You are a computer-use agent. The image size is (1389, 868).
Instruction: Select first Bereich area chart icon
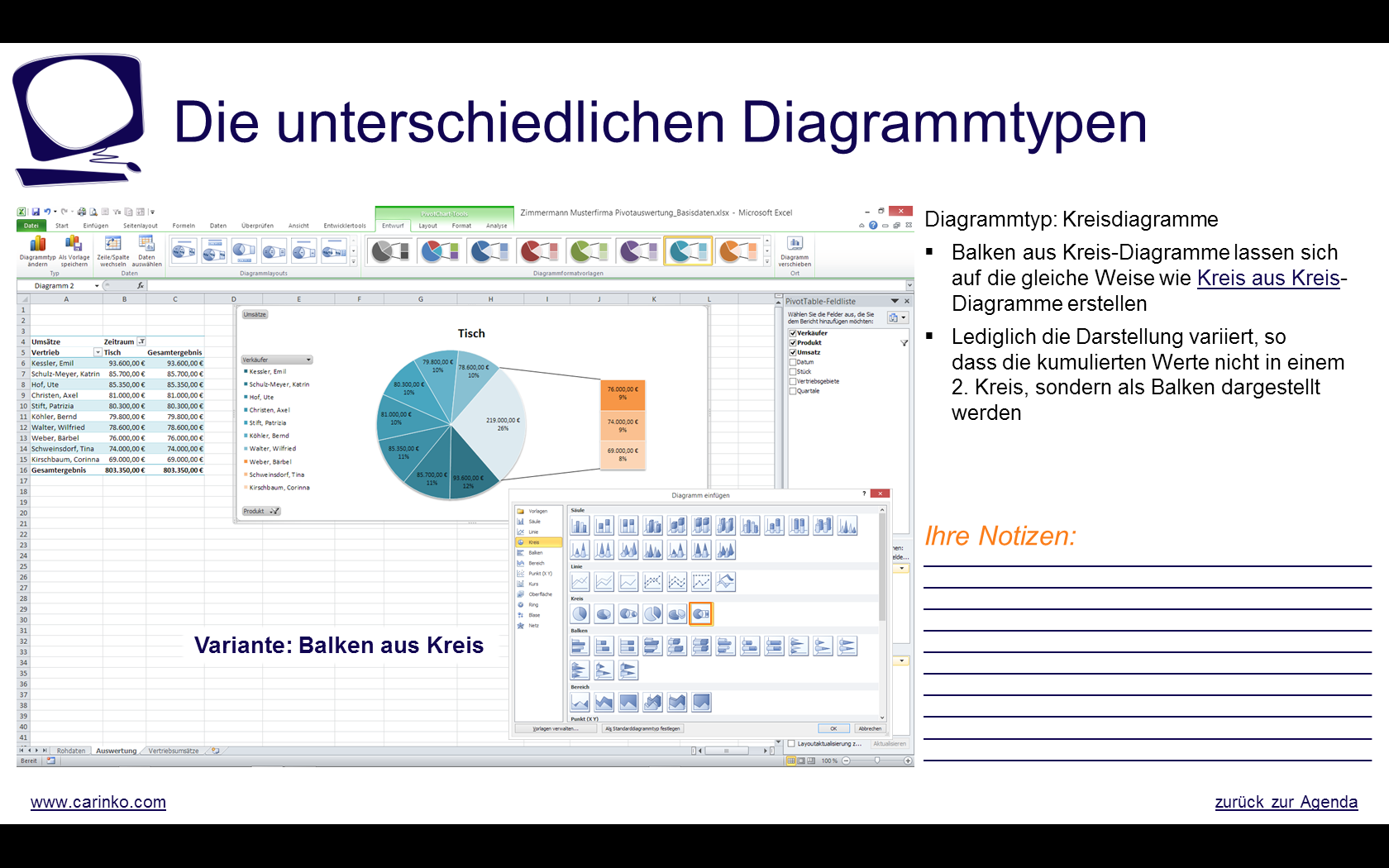(580, 703)
